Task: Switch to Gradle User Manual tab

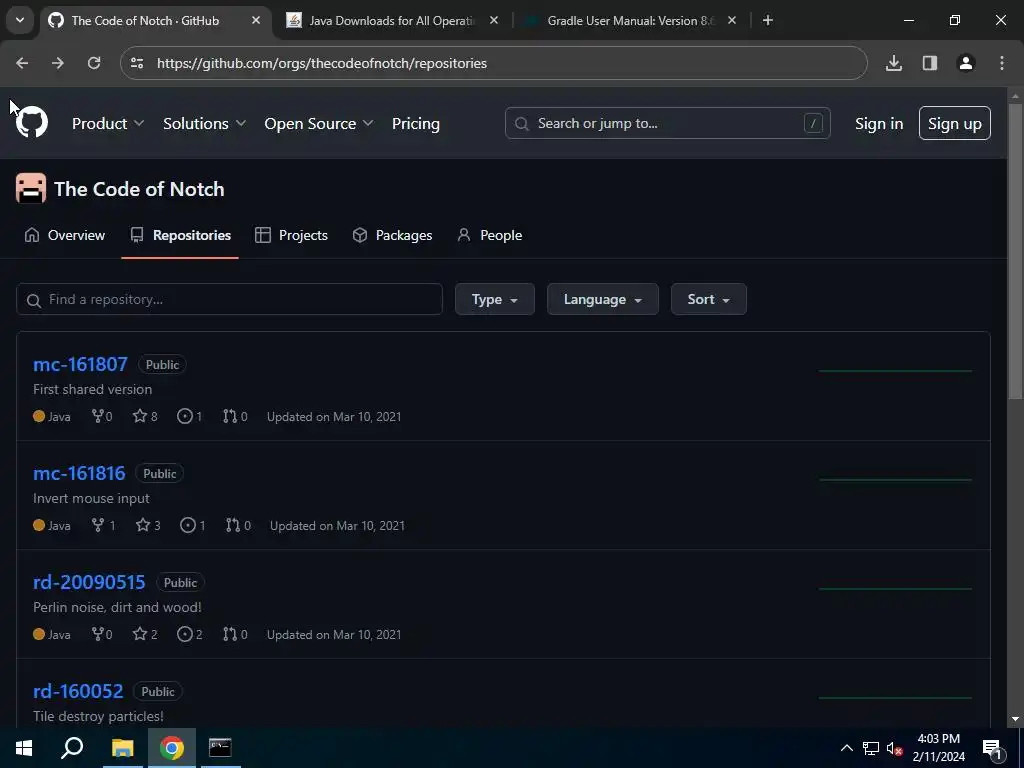Action: coord(630,20)
